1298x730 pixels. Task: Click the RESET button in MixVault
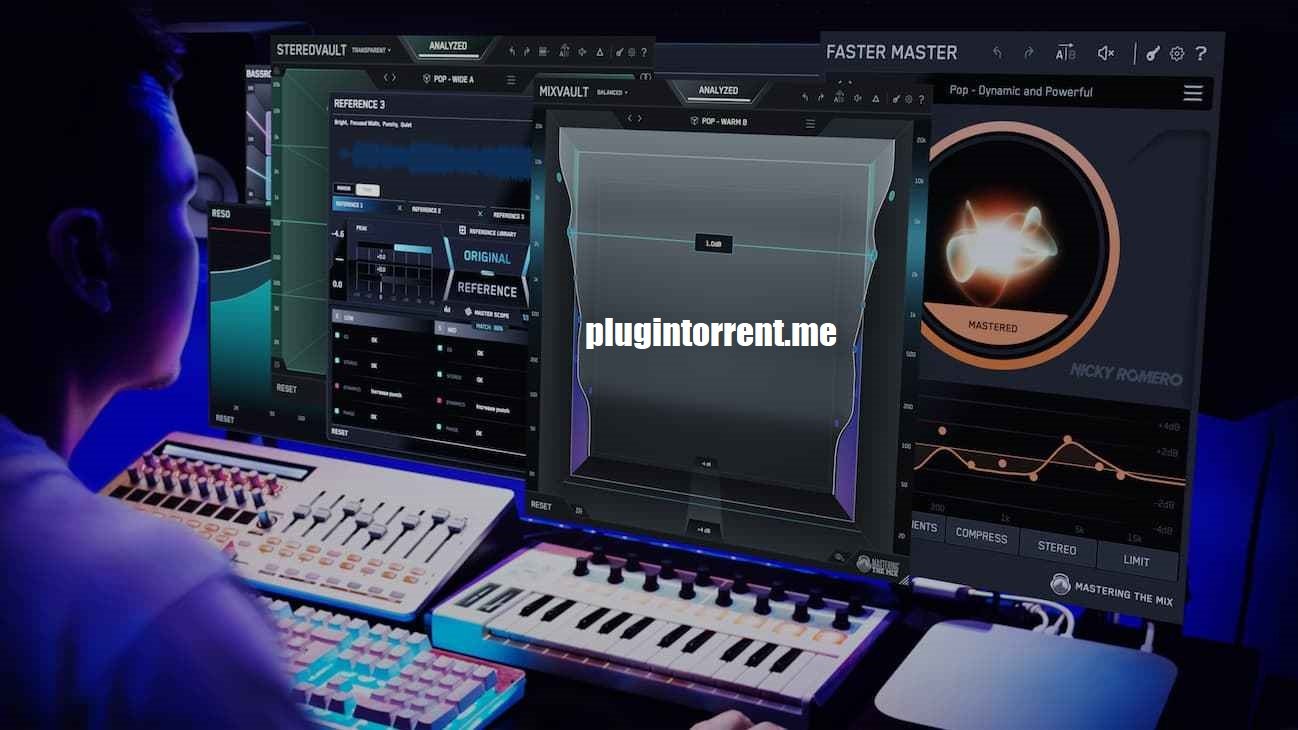(541, 506)
